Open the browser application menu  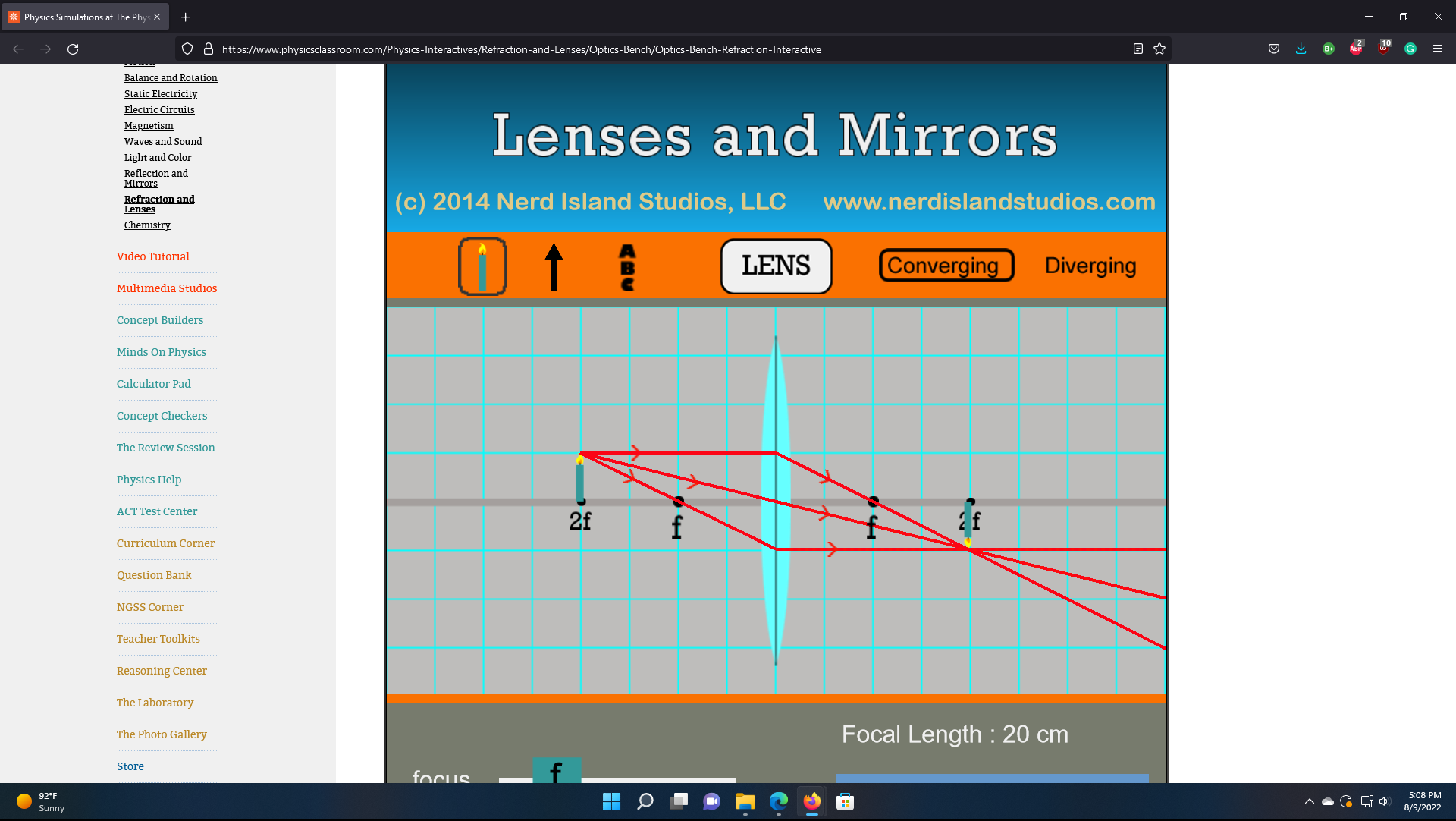[1438, 49]
